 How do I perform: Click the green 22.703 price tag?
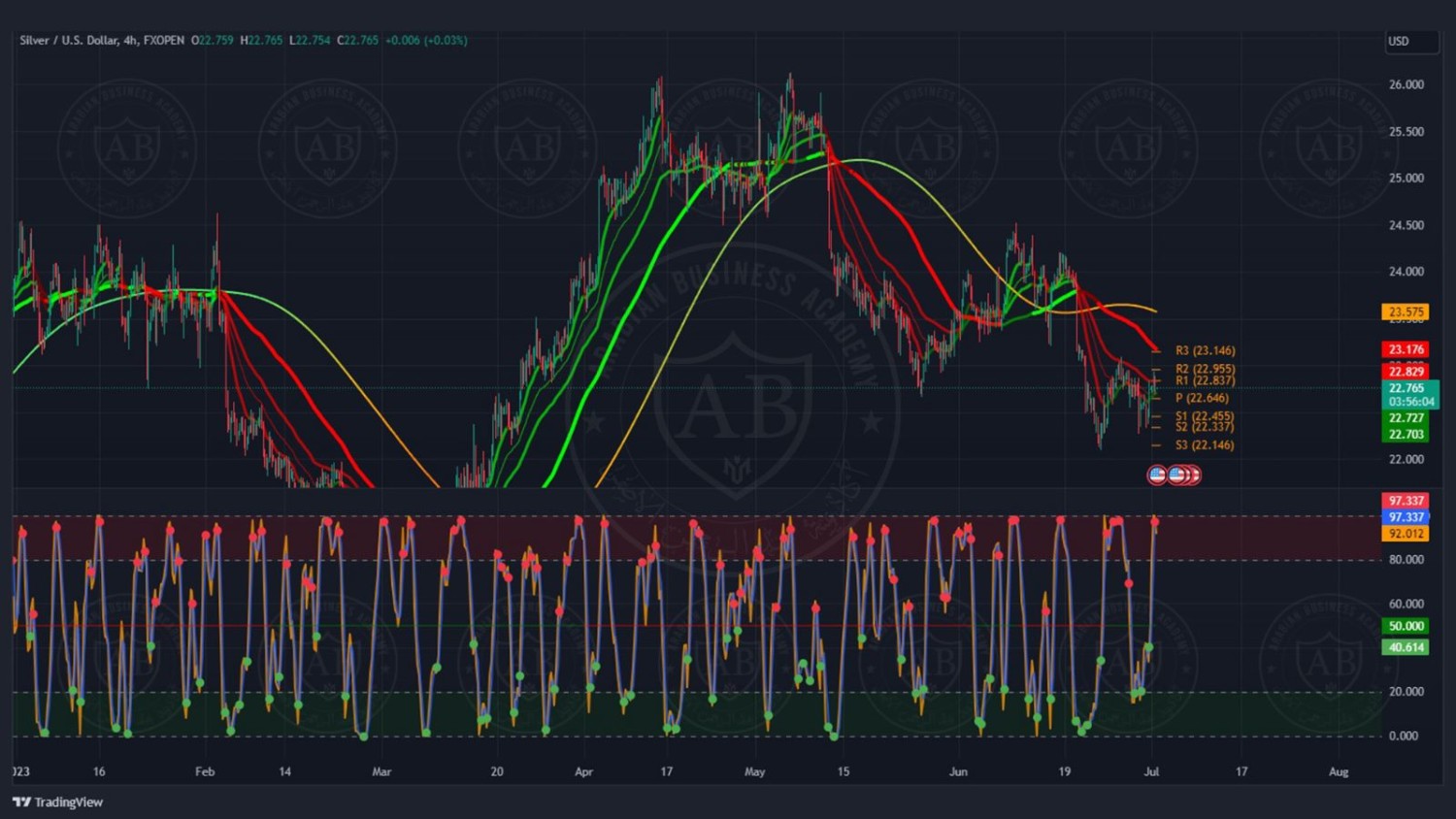point(1406,435)
